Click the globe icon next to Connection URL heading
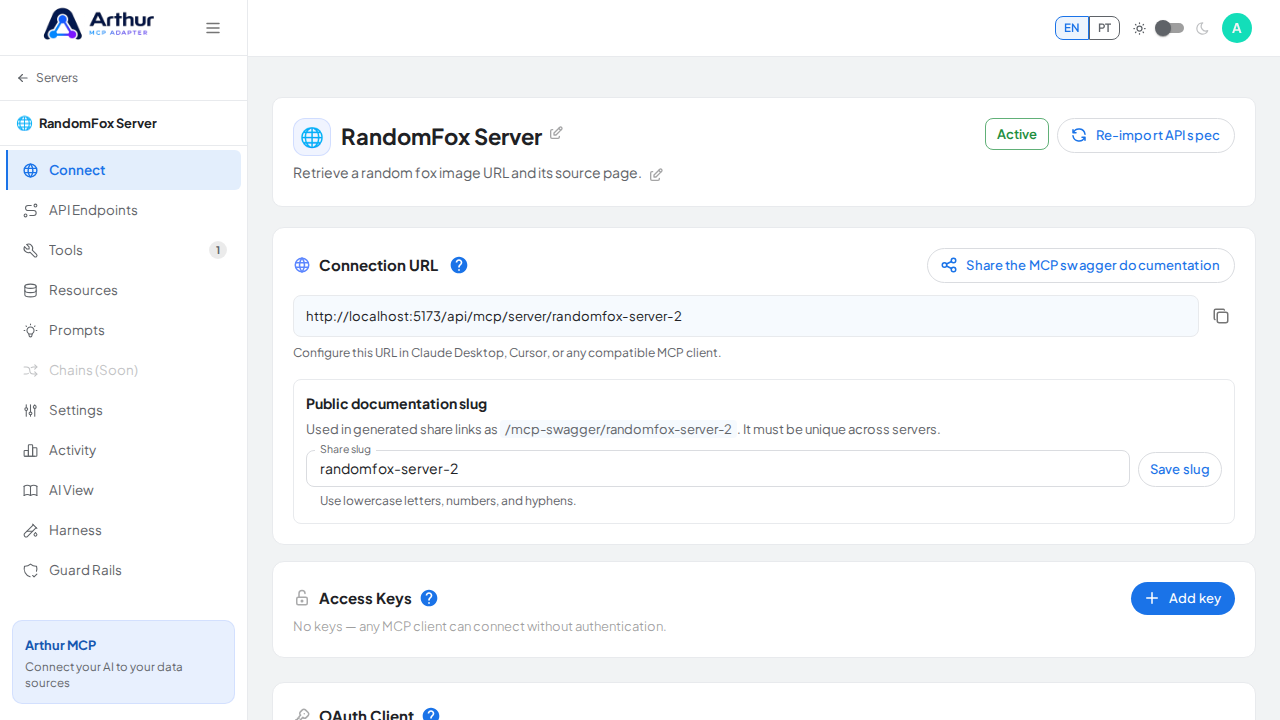Image resolution: width=1280 pixels, height=720 pixels. (302, 265)
